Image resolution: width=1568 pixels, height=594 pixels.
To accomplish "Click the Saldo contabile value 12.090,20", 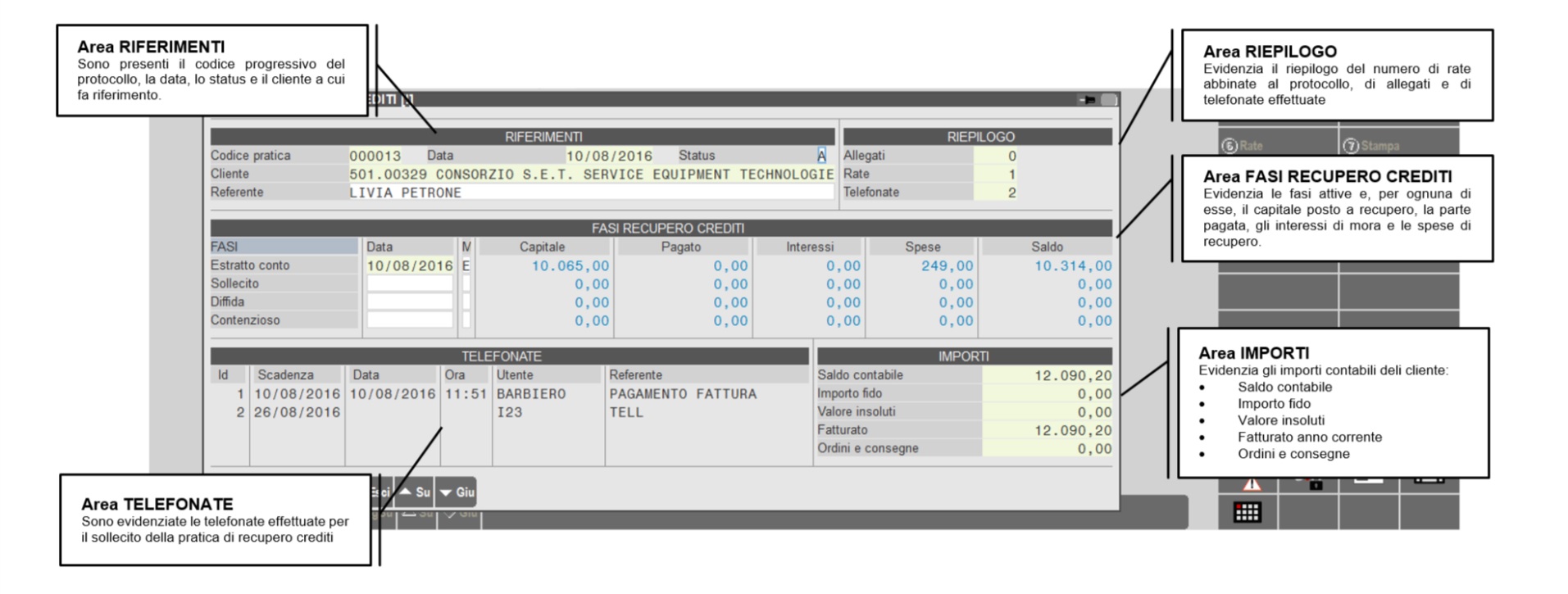I will tap(1072, 375).
